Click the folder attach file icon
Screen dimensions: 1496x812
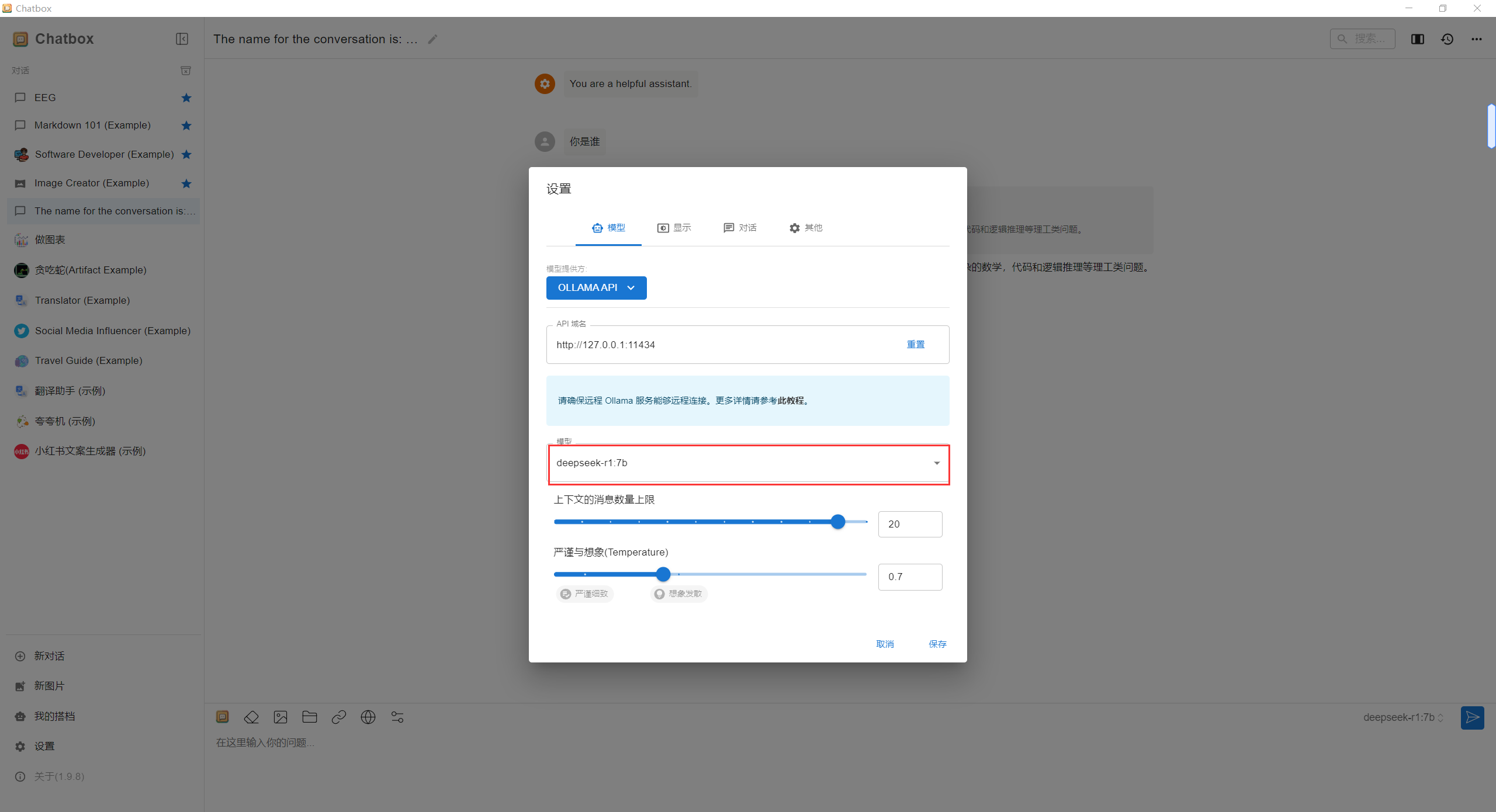[310, 717]
